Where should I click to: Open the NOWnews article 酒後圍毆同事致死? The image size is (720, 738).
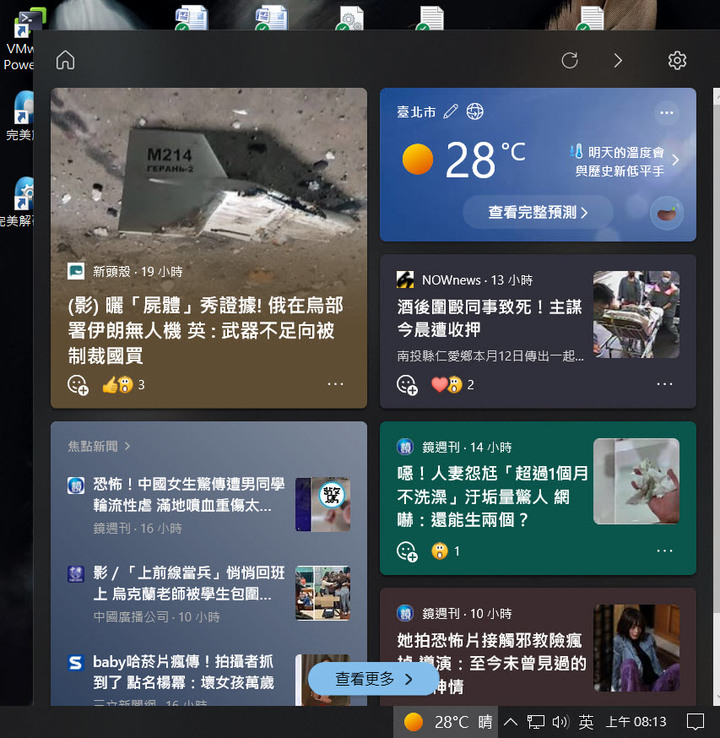tap(489, 318)
